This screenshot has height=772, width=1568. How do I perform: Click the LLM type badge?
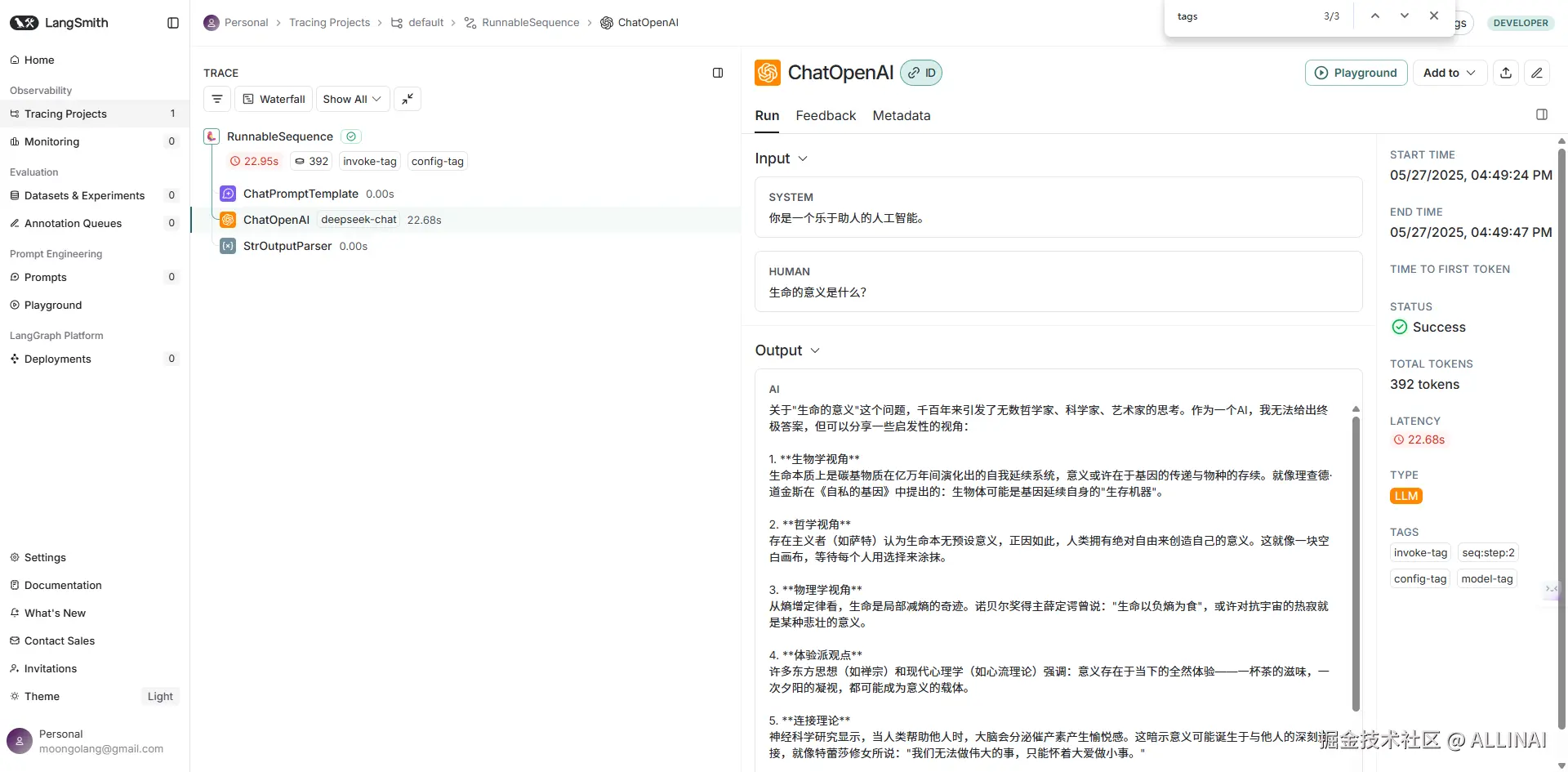click(1406, 496)
